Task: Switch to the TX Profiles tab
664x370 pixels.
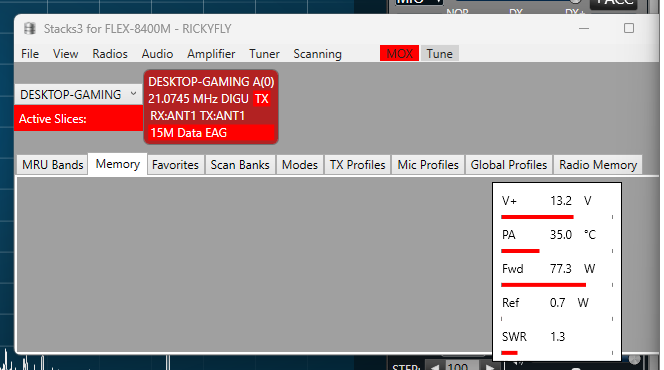Action: click(x=357, y=165)
